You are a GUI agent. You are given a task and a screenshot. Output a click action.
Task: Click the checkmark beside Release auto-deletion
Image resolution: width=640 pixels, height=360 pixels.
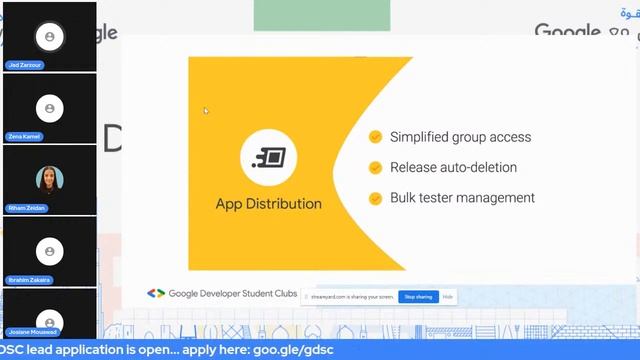375,167
